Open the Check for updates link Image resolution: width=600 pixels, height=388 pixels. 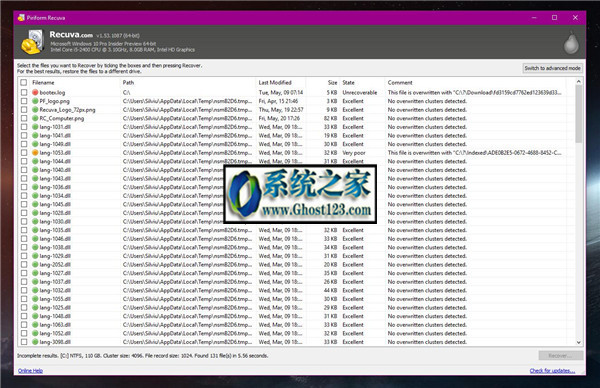pyautogui.click(x=552, y=371)
